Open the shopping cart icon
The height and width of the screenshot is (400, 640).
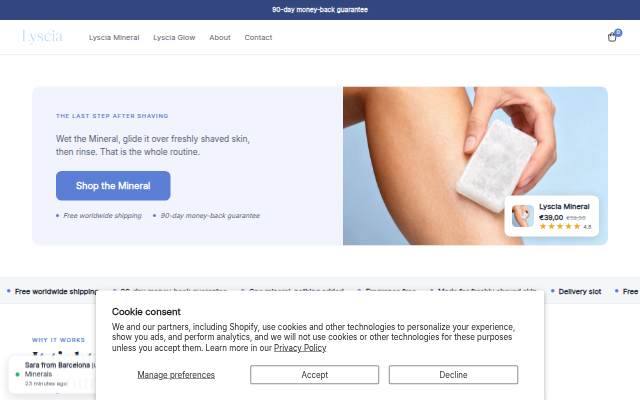coord(613,36)
